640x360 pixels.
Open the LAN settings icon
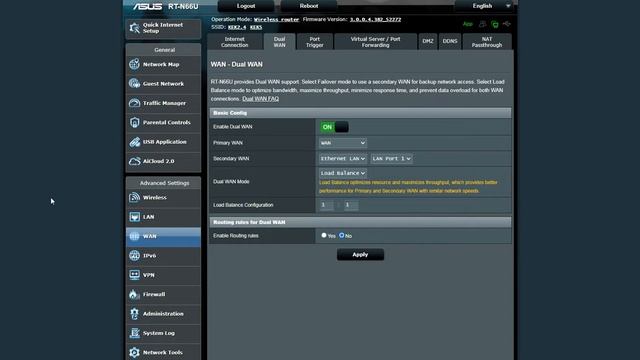click(134, 217)
